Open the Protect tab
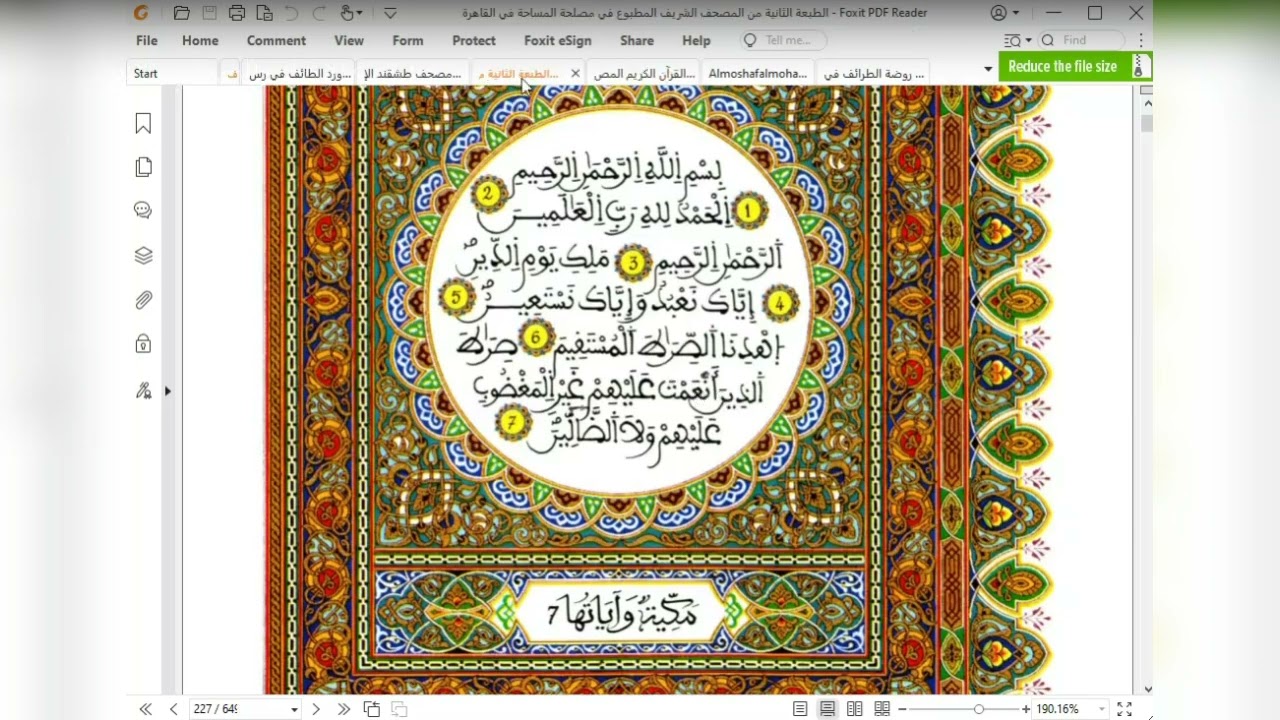The height and width of the screenshot is (720, 1280). click(474, 41)
